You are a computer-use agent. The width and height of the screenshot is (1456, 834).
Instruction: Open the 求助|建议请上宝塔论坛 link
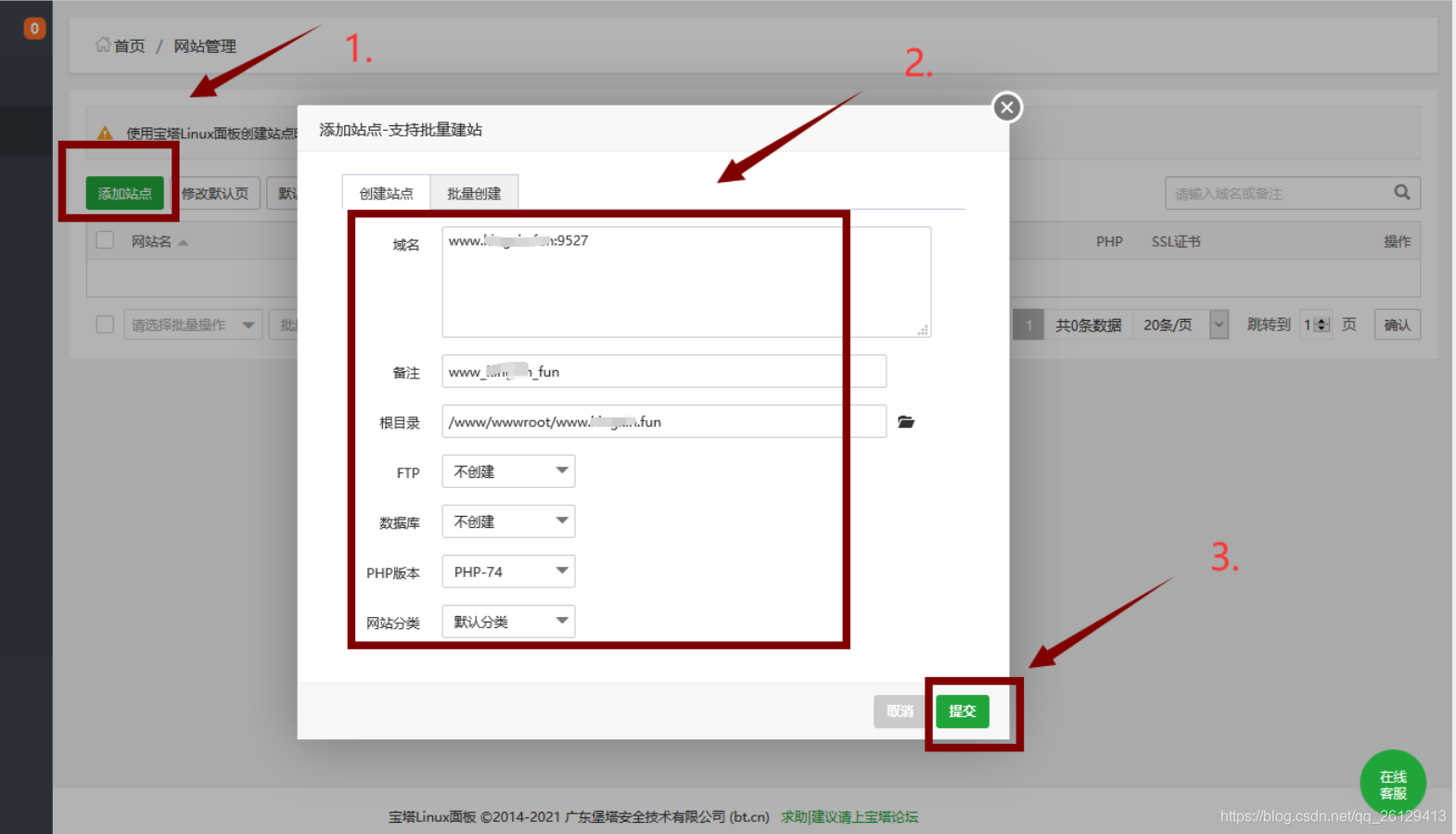tap(849, 816)
